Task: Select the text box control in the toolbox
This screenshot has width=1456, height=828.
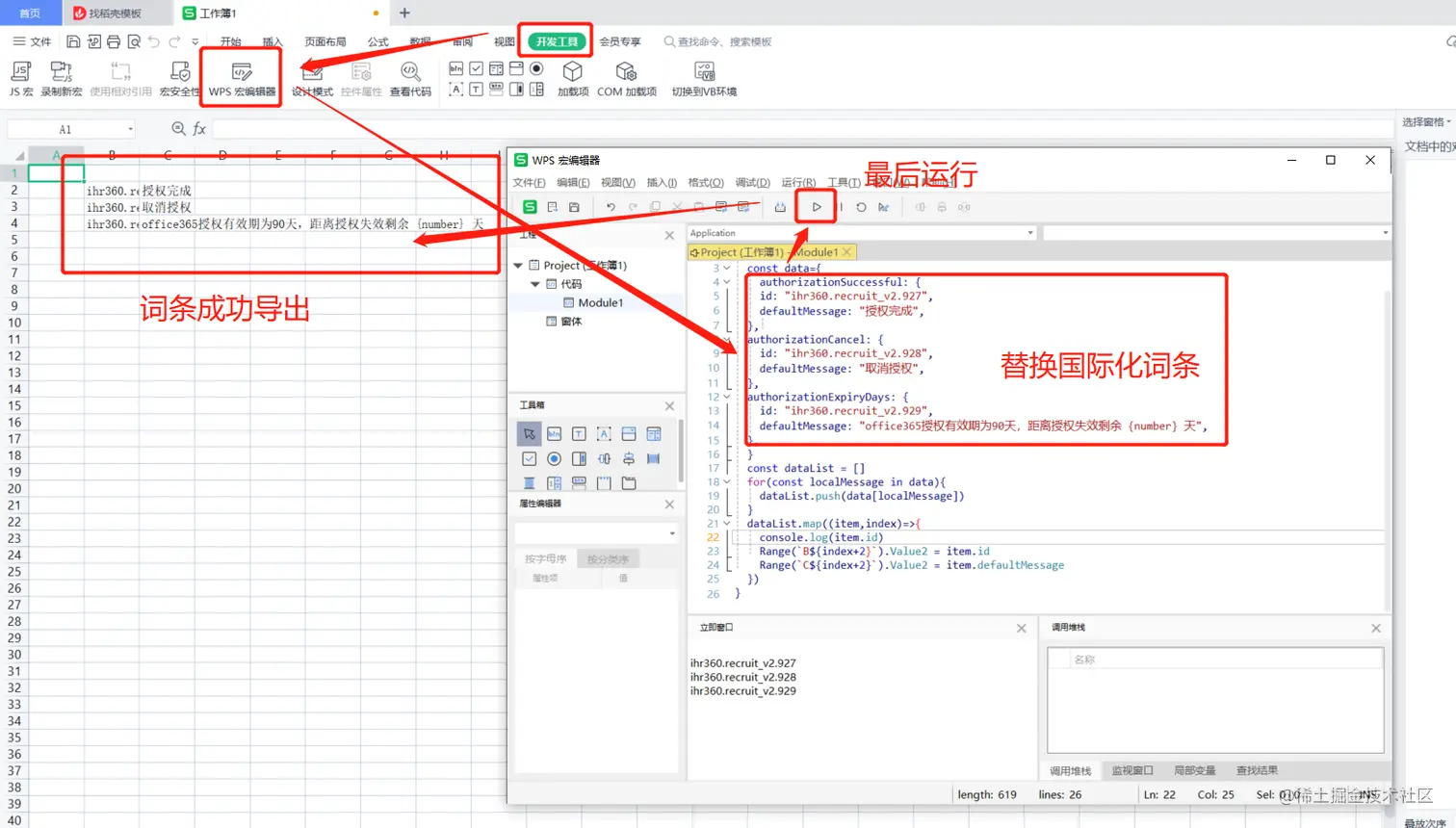Action: 579,434
